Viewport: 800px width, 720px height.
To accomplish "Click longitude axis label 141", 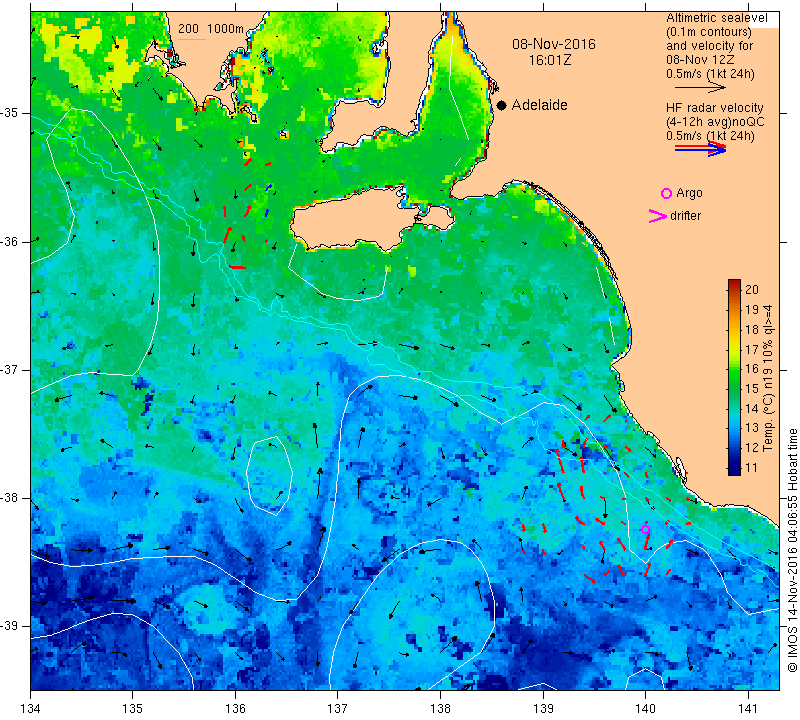I will (x=748, y=708).
